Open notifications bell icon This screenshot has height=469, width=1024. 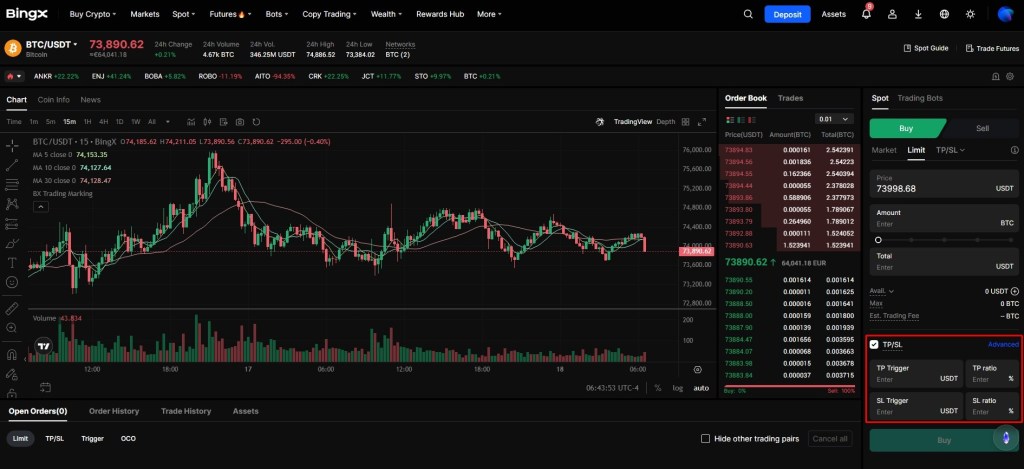866,14
